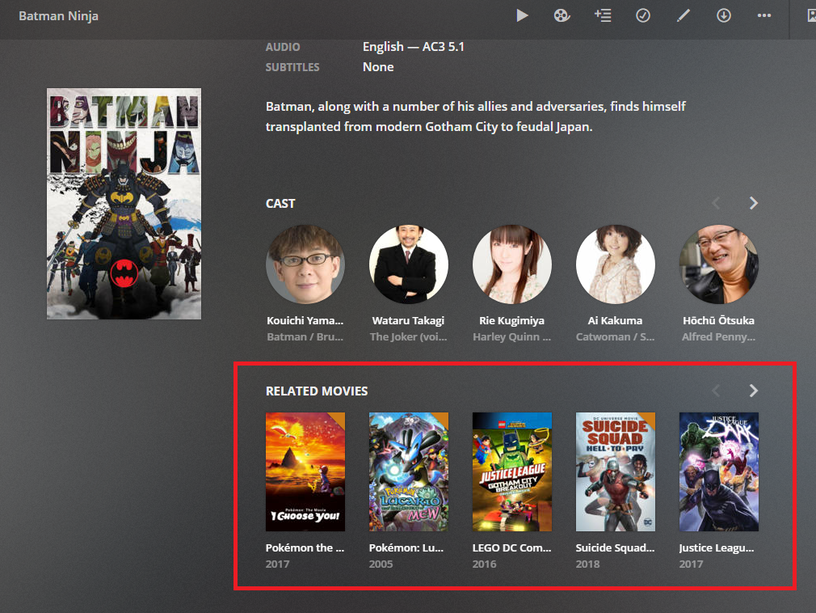Screen dimensions: 816x613
Task: Click the 2018 year under Suicide Squad
Action: pyautogui.click(x=588, y=564)
